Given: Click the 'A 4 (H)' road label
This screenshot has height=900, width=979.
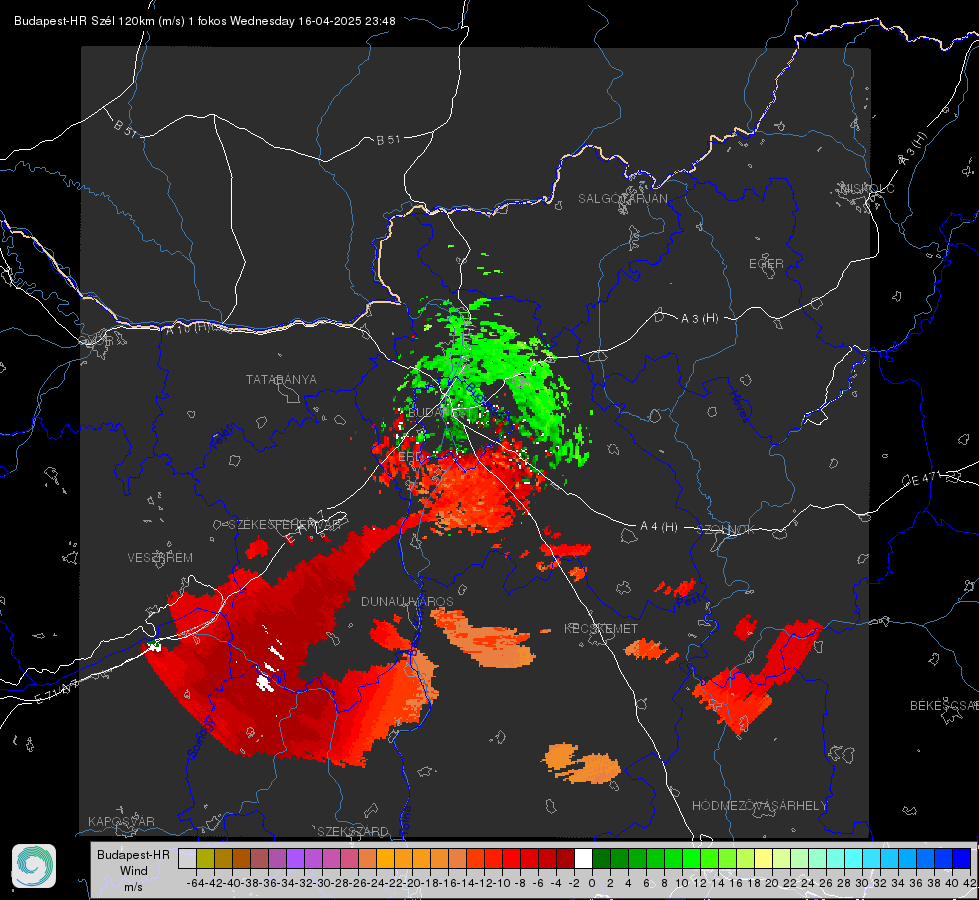Looking at the screenshot, I should coord(659,527).
